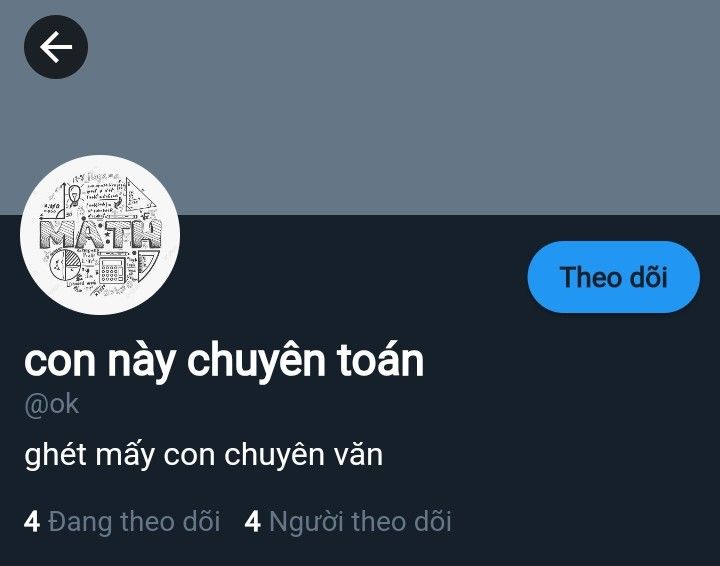Follow the account with Theo dõi
The height and width of the screenshot is (566, 720).
pos(613,277)
